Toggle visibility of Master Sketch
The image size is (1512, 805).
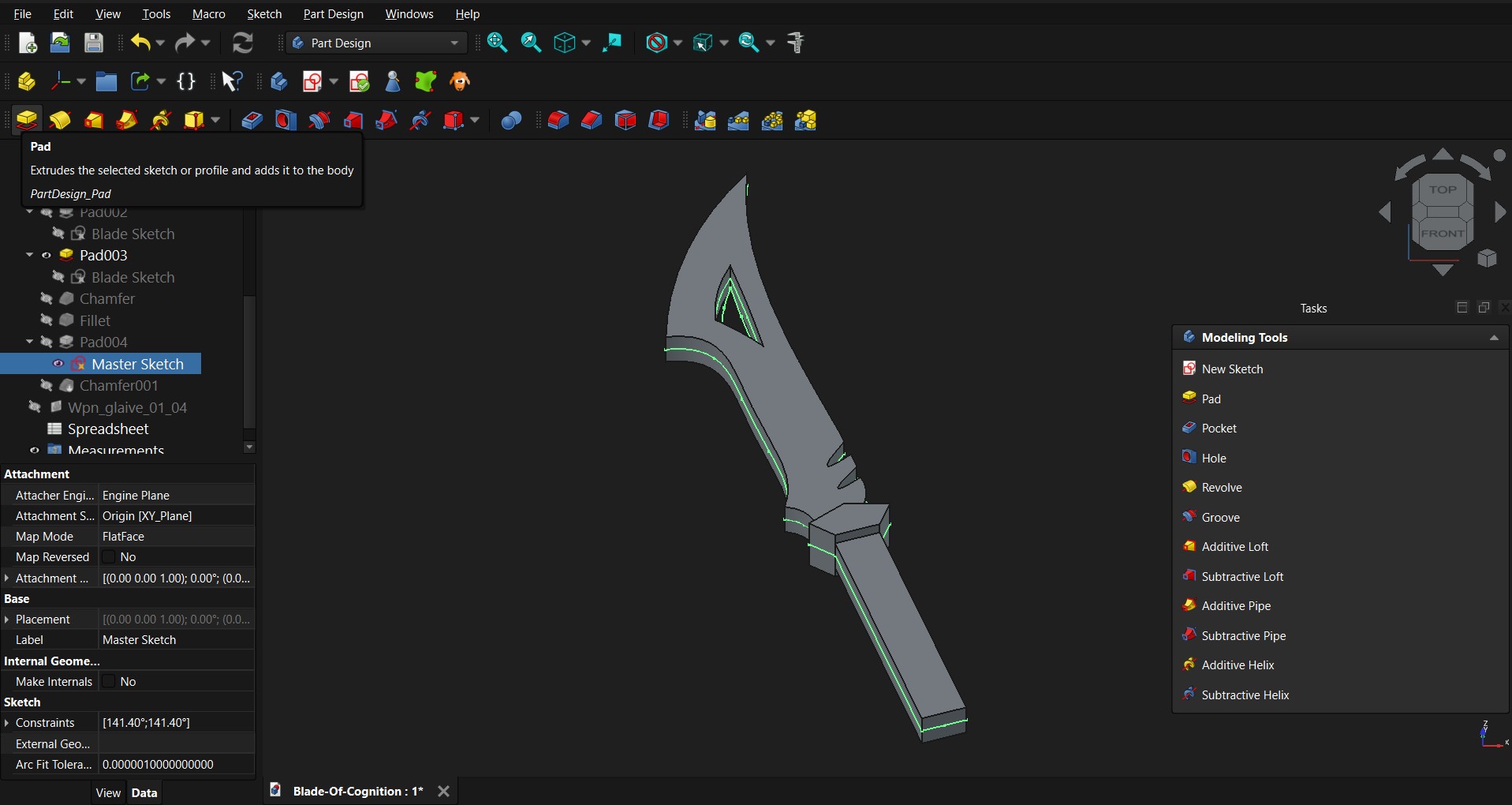pos(58,364)
